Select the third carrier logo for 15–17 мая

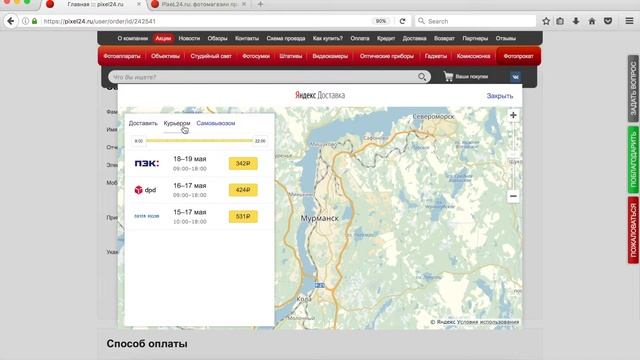pyautogui.click(x=147, y=216)
